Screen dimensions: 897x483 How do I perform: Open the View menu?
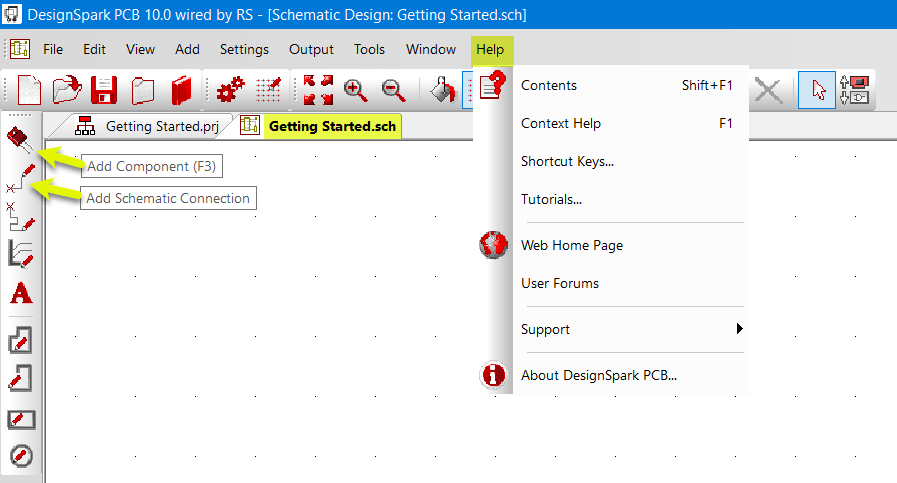140,49
